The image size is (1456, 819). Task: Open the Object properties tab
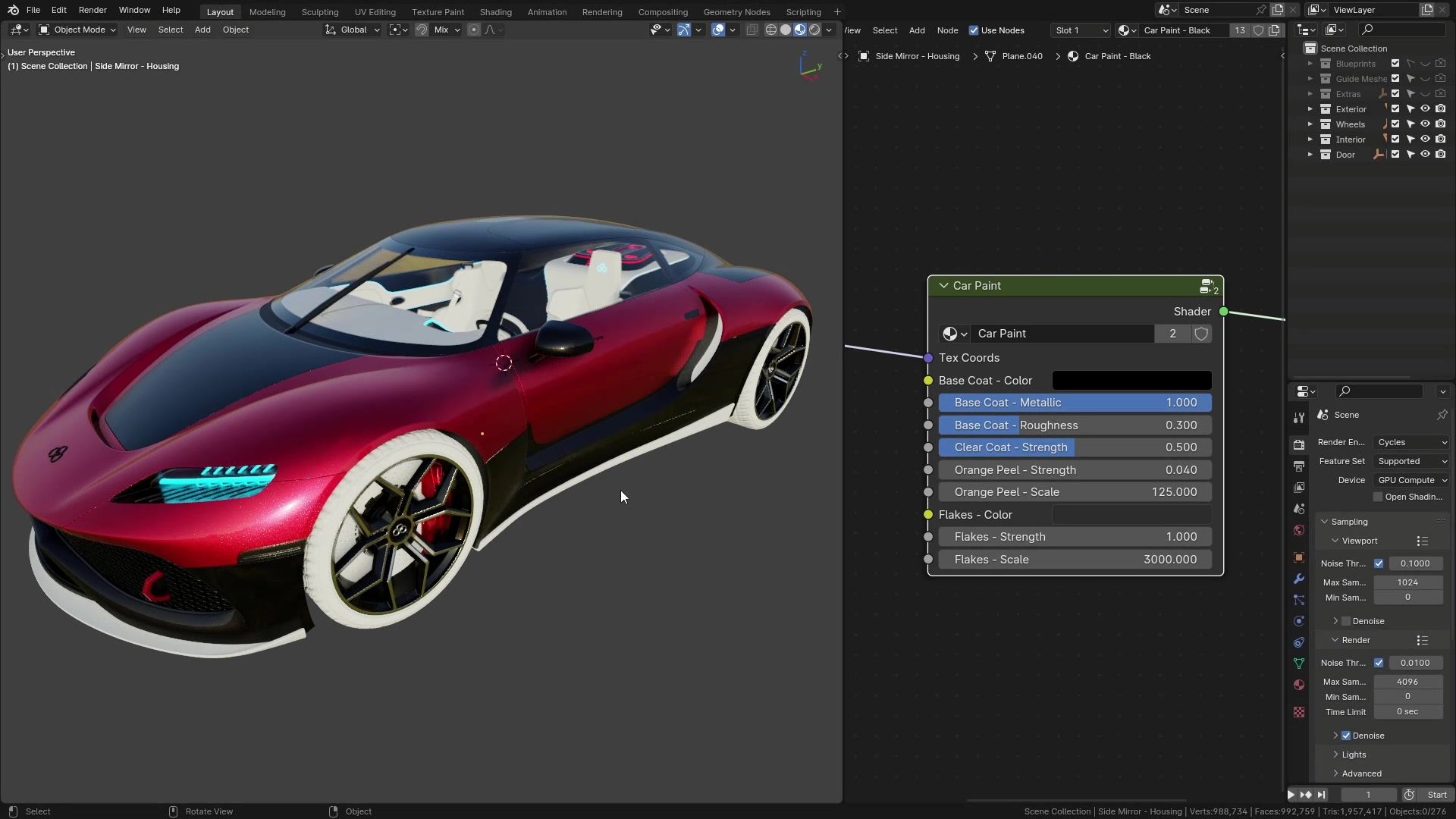[1299, 557]
